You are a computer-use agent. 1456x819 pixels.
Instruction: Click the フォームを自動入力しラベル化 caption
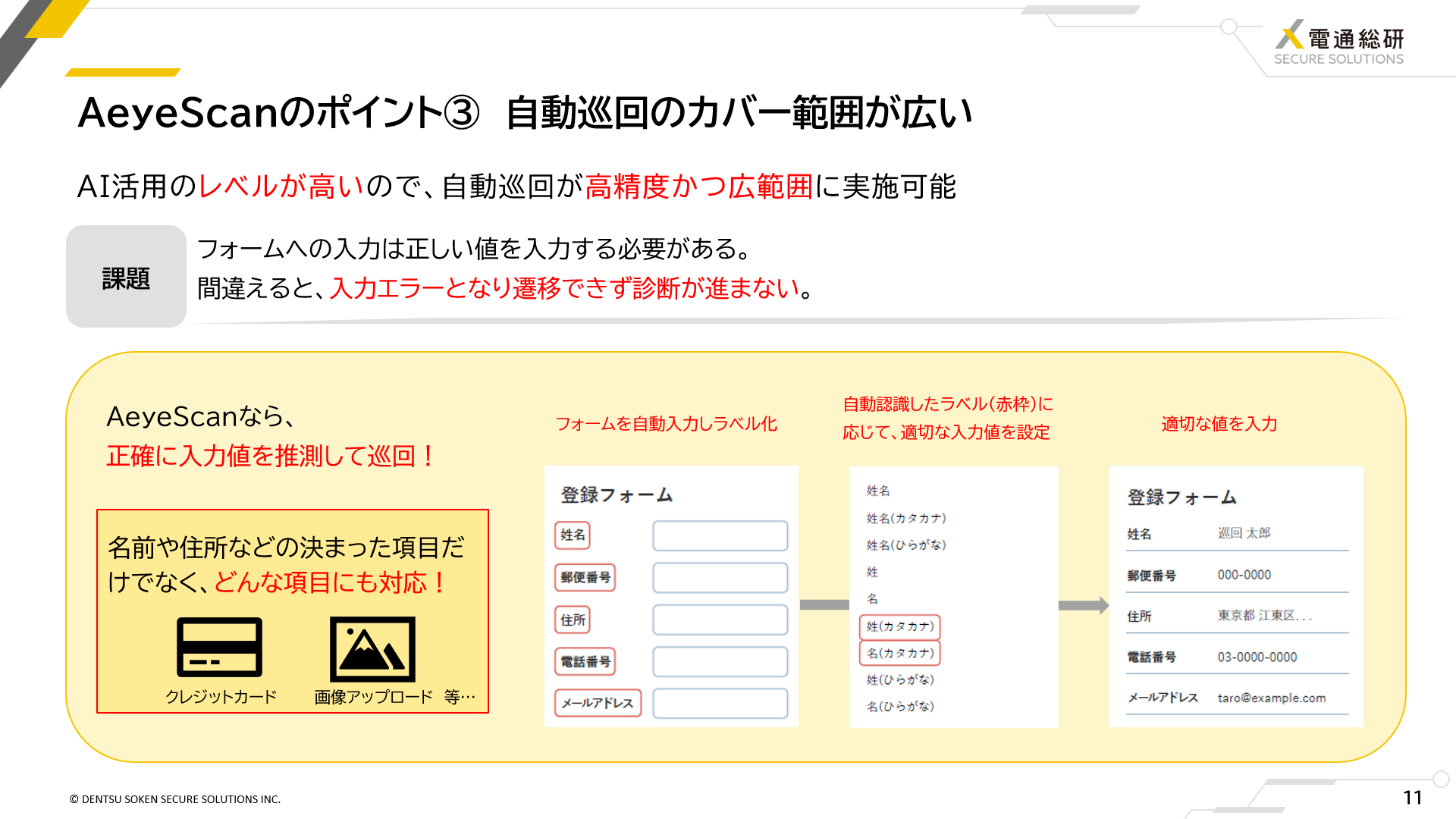666,424
